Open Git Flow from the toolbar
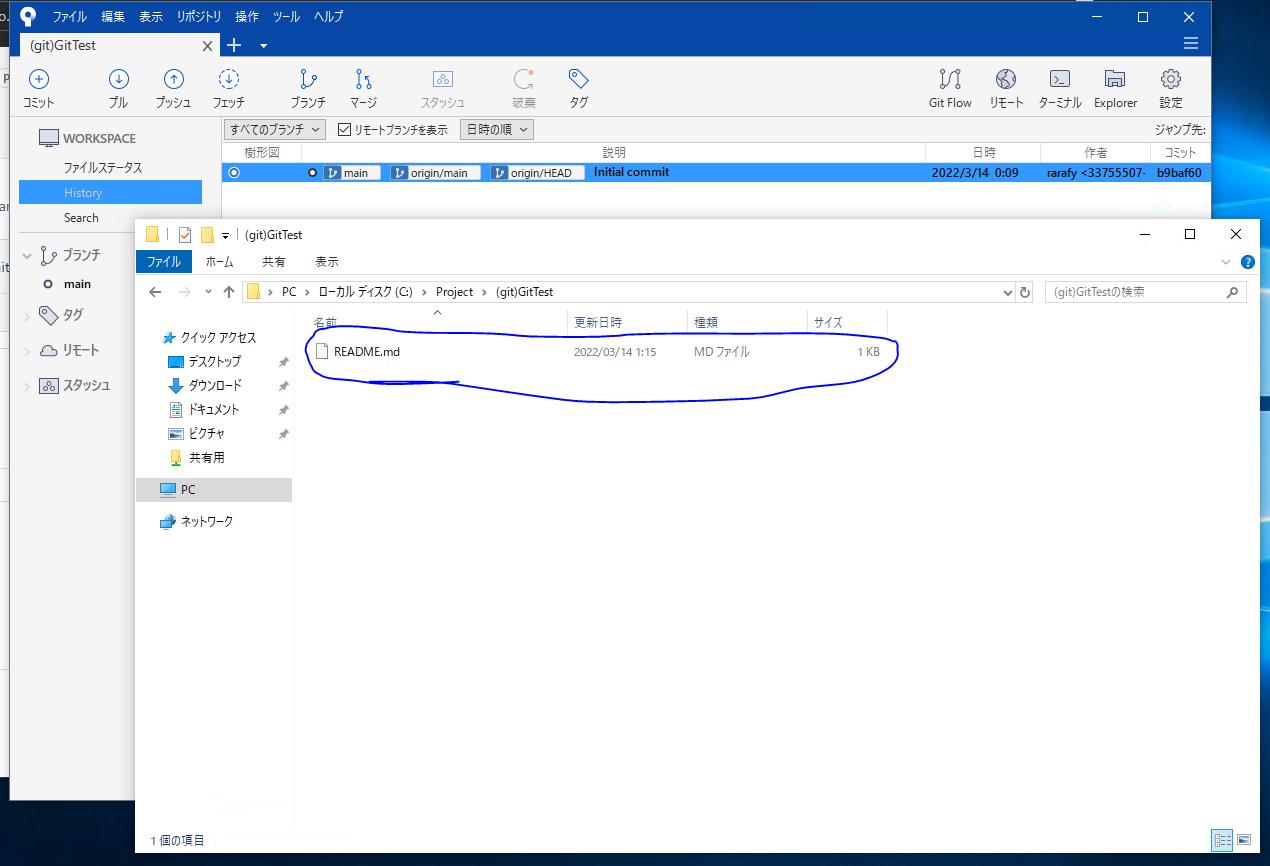The width and height of the screenshot is (1270, 866). click(949, 87)
